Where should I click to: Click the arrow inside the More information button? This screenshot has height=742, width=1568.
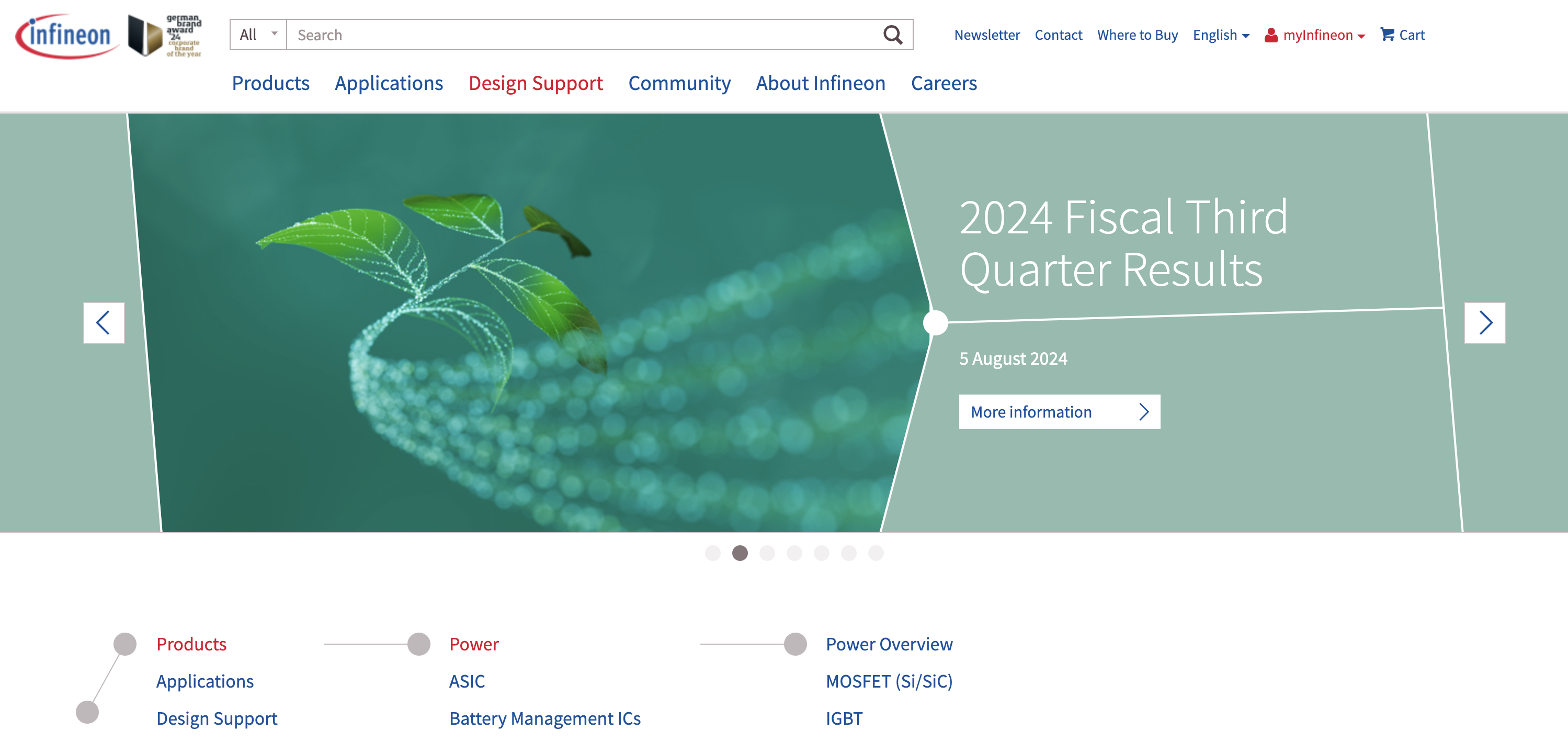pyautogui.click(x=1144, y=412)
